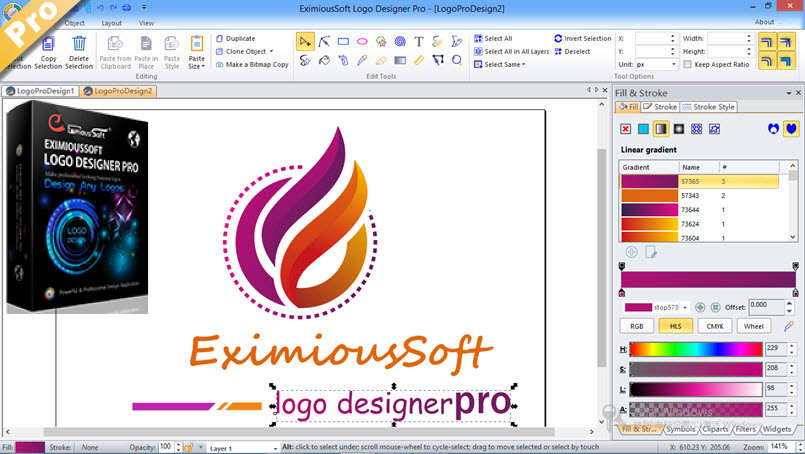
Task: Switch color mode to RGB
Action: pos(637,326)
